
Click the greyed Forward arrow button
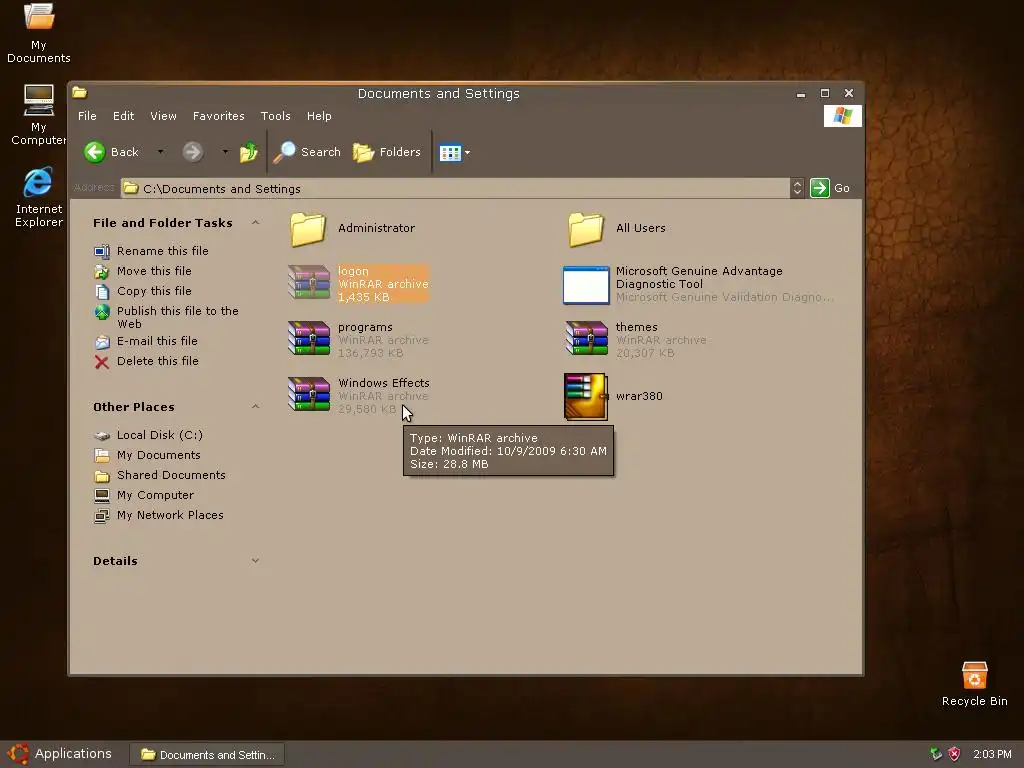(x=192, y=152)
